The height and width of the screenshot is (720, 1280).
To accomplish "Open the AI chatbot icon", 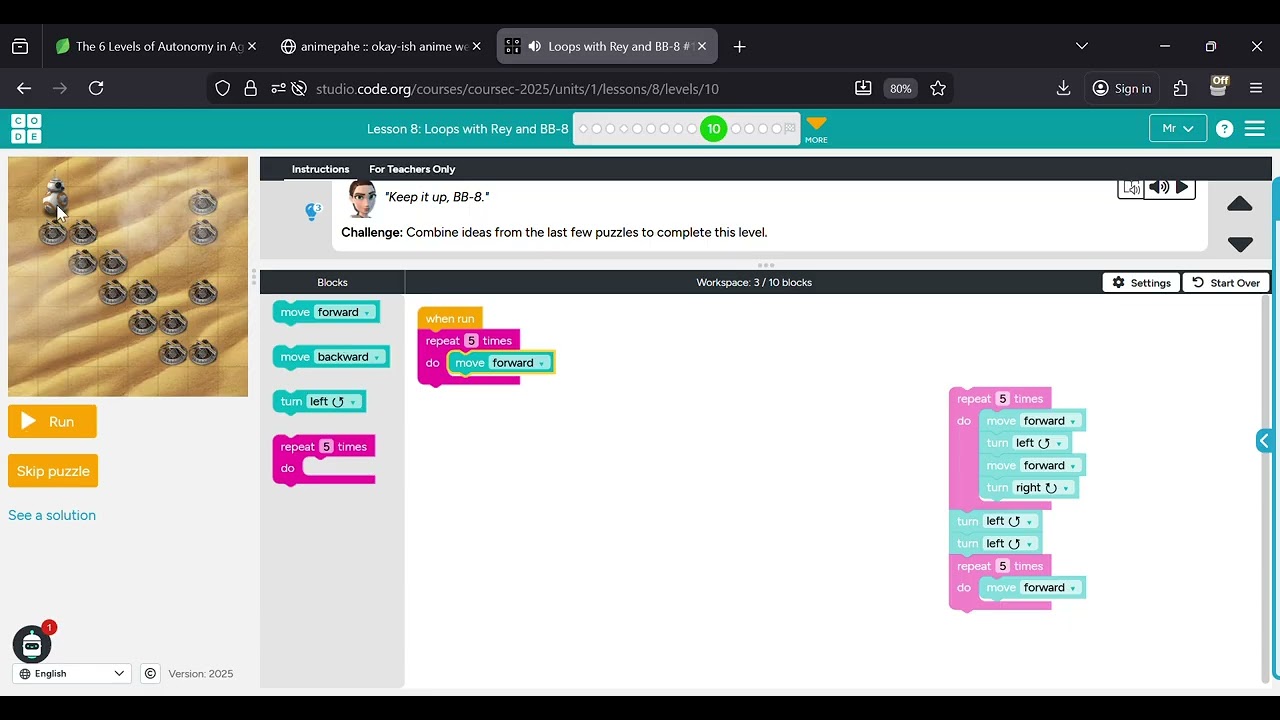I will click(x=32, y=645).
